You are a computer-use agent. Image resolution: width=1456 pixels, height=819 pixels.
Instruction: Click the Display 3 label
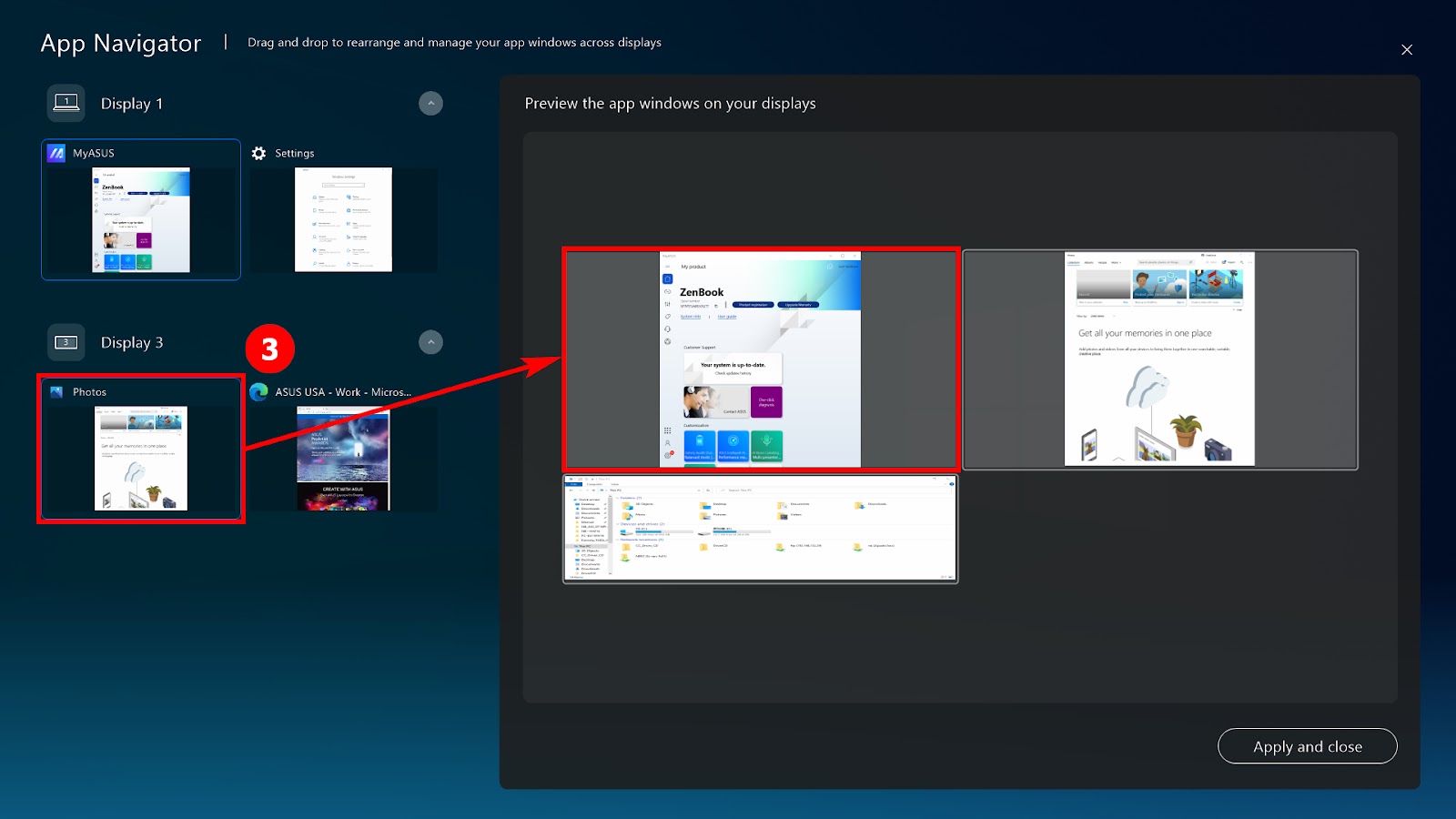[x=132, y=343]
